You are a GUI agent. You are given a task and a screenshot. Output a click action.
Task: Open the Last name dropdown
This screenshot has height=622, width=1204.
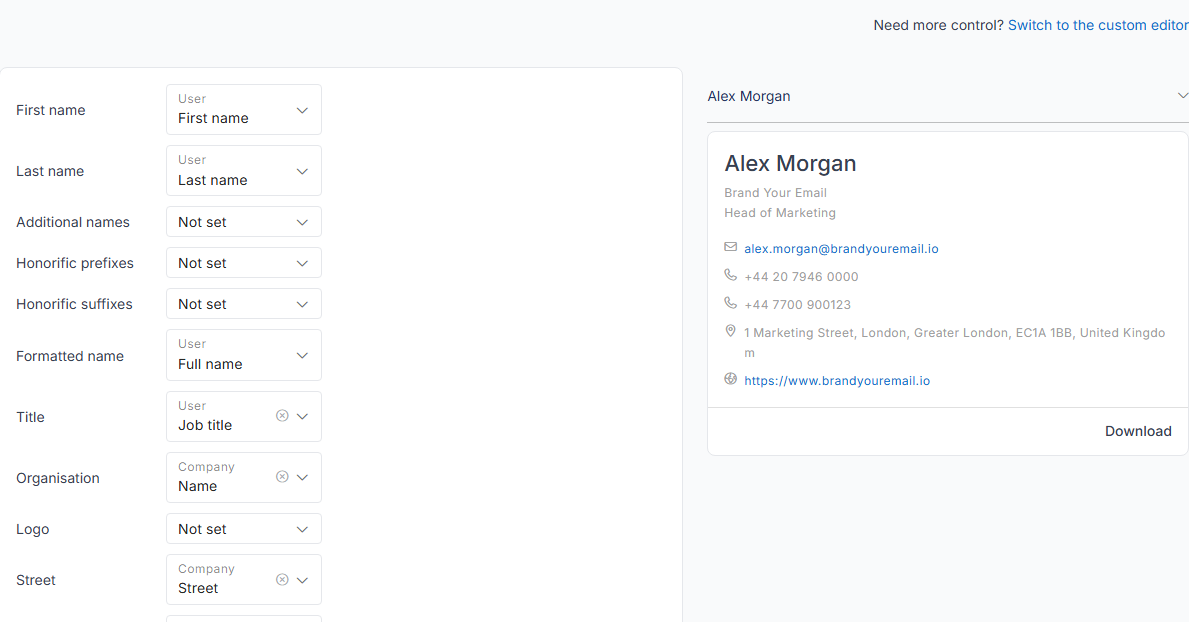(x=244, y=170)
